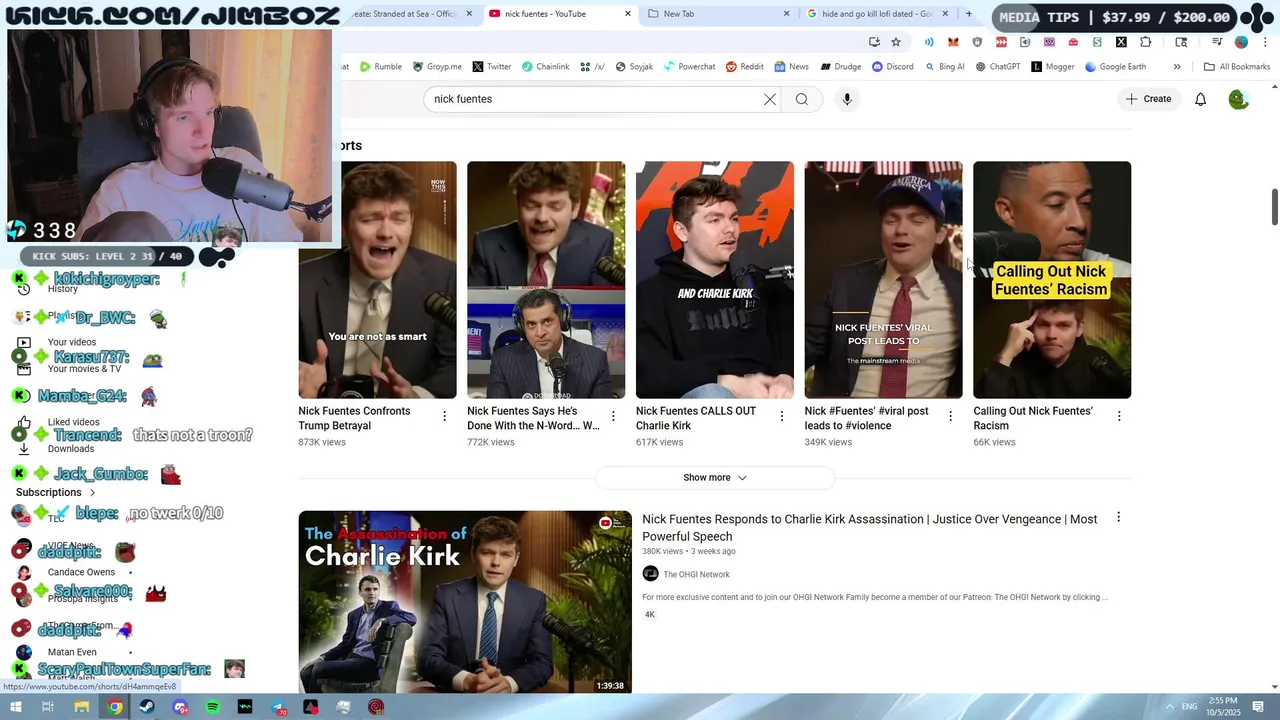Image resolution: width=1280 pixels, height=720 pixels.
Task: Open options menu for Charlie Kirk Assassination video
Action: coord(1118,517)
